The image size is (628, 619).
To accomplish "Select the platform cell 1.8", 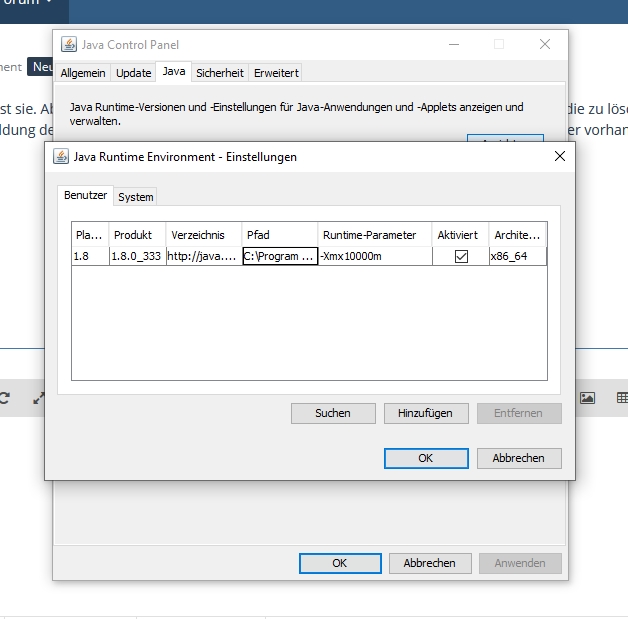I will (x=90, y=256).
